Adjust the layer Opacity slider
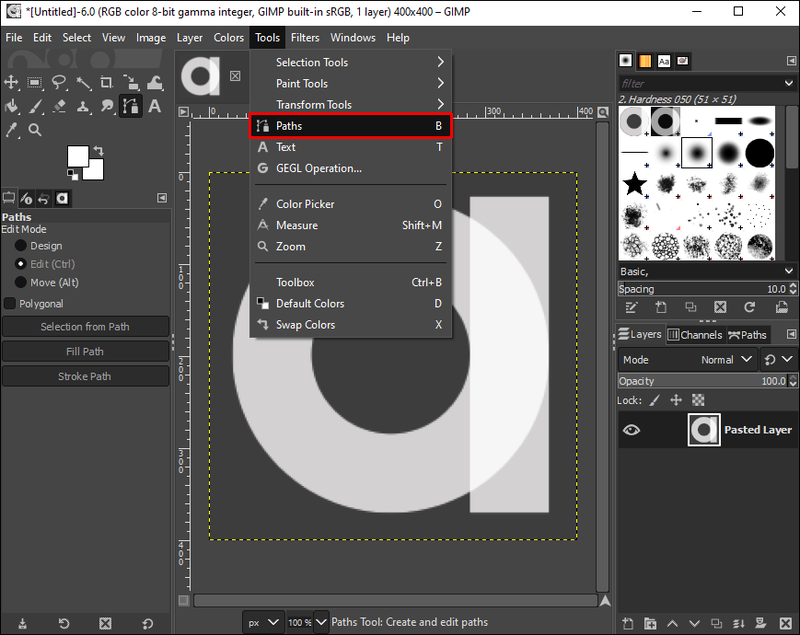Viewport: 800px width, 635px height. click(700, 381)
